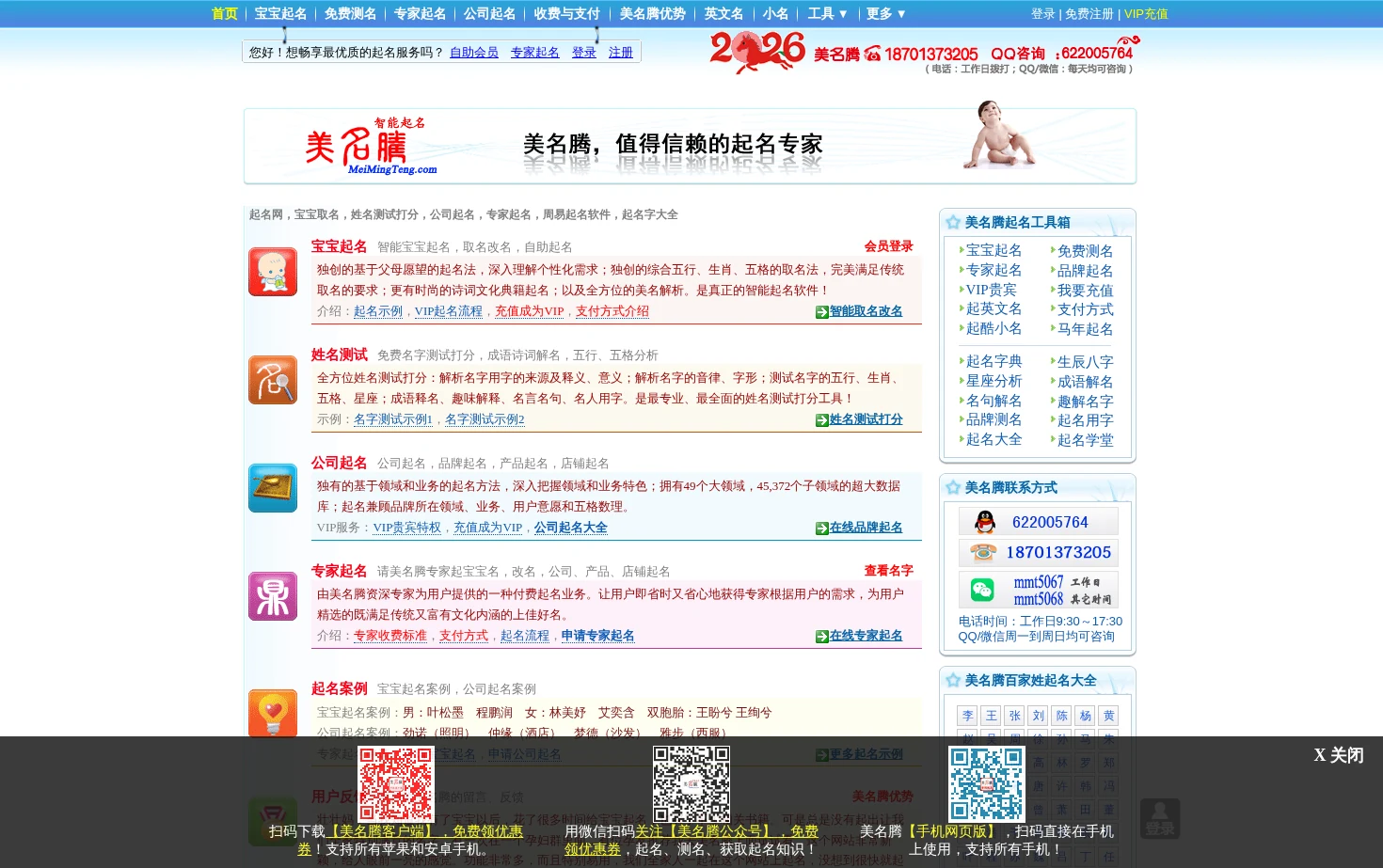Open 美名腾优势 in top navigation
1383x868 pixels.
click(652, 13)
